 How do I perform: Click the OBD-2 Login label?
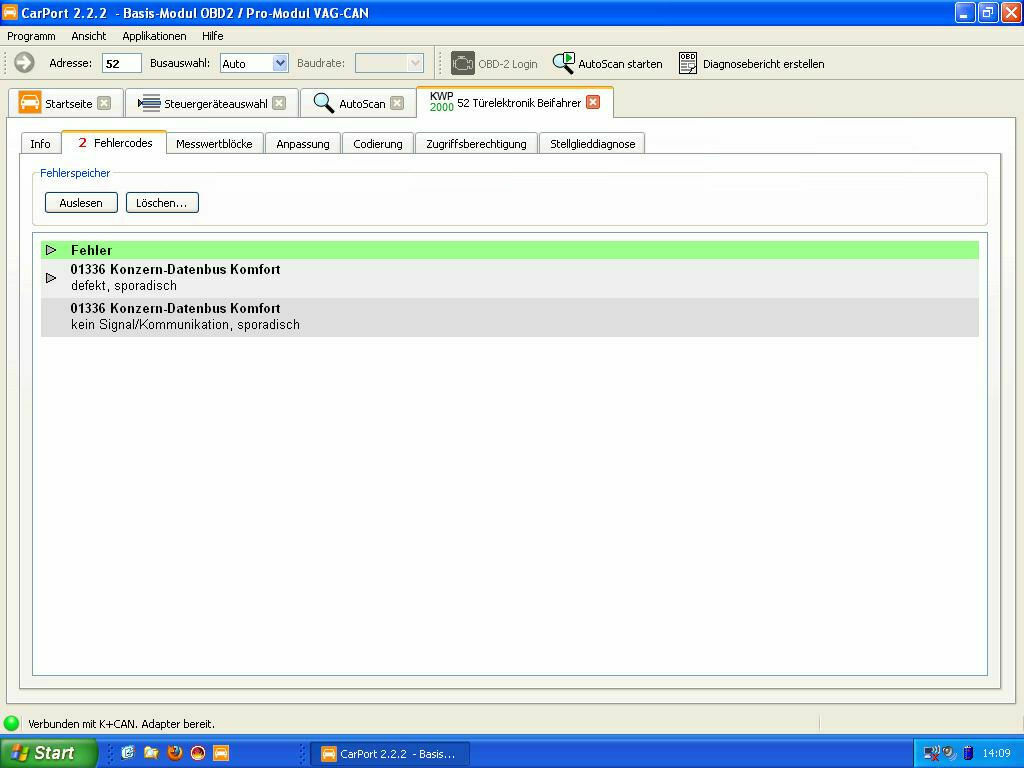pos(507,64)
